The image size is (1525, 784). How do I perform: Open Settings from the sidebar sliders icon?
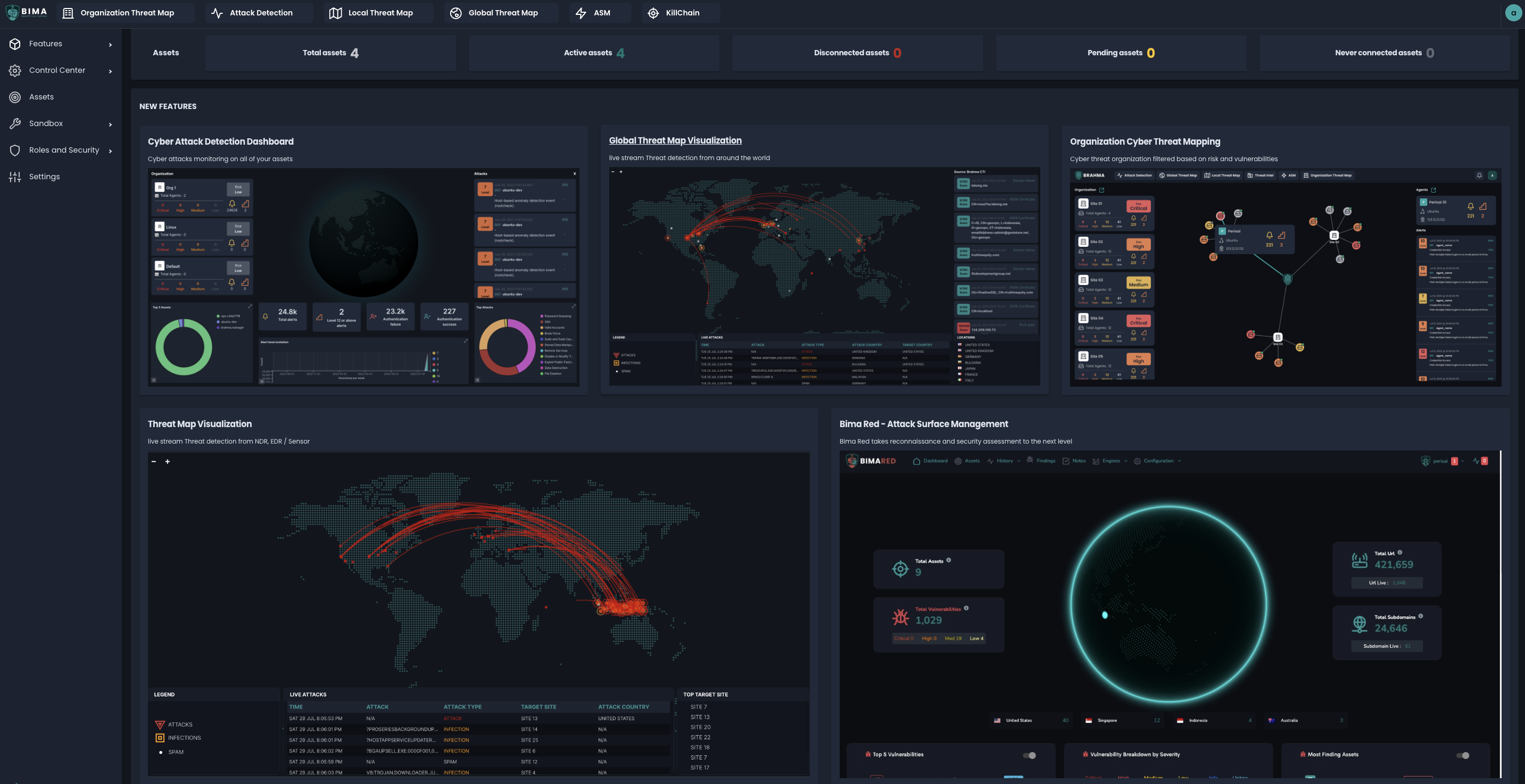point(15,177)
